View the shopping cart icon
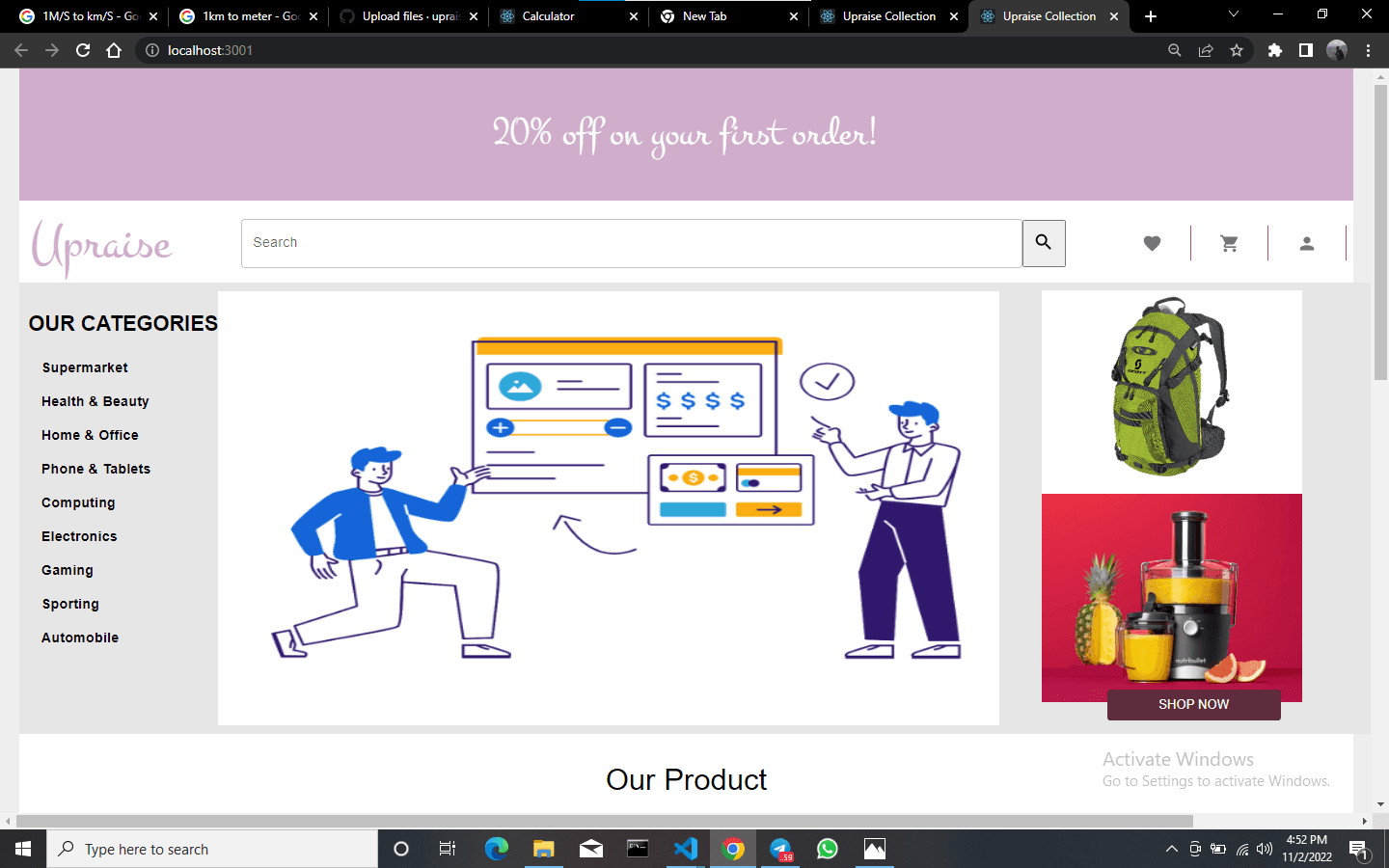This screenshot has height=868, width=1389. [x=1229, y=243]
